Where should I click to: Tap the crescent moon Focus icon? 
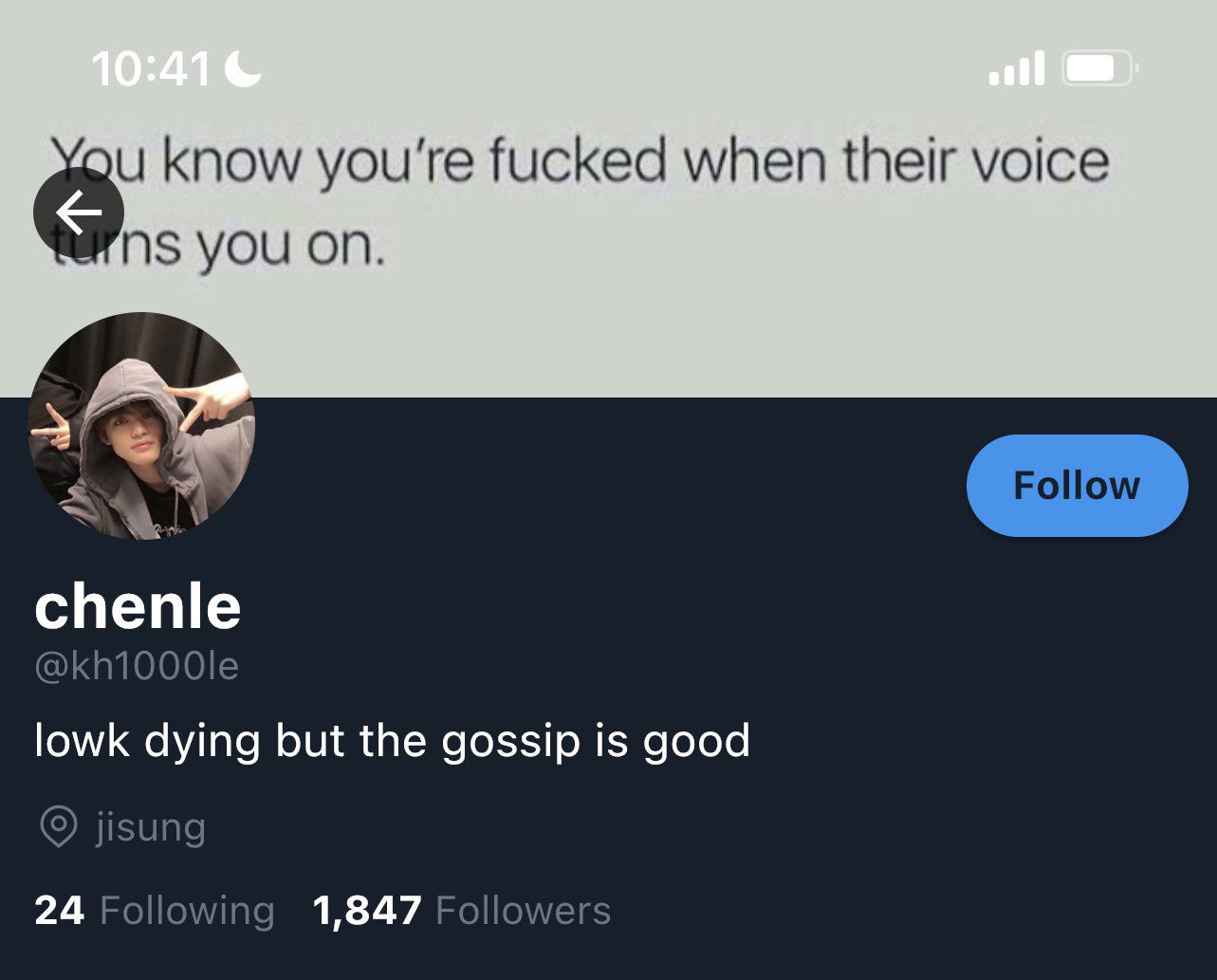pyautogui.click(x=244, y=68)
